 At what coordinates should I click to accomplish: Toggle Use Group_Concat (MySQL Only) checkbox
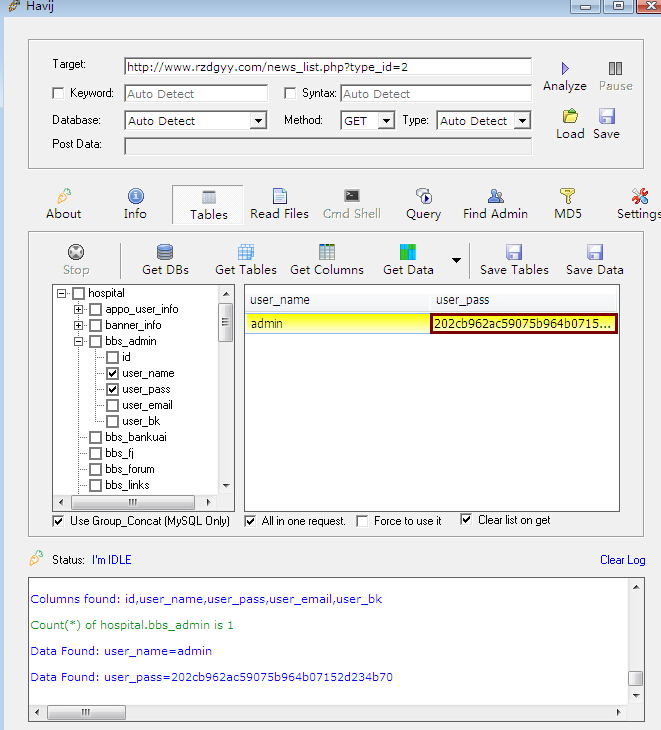tap(58, 521)
